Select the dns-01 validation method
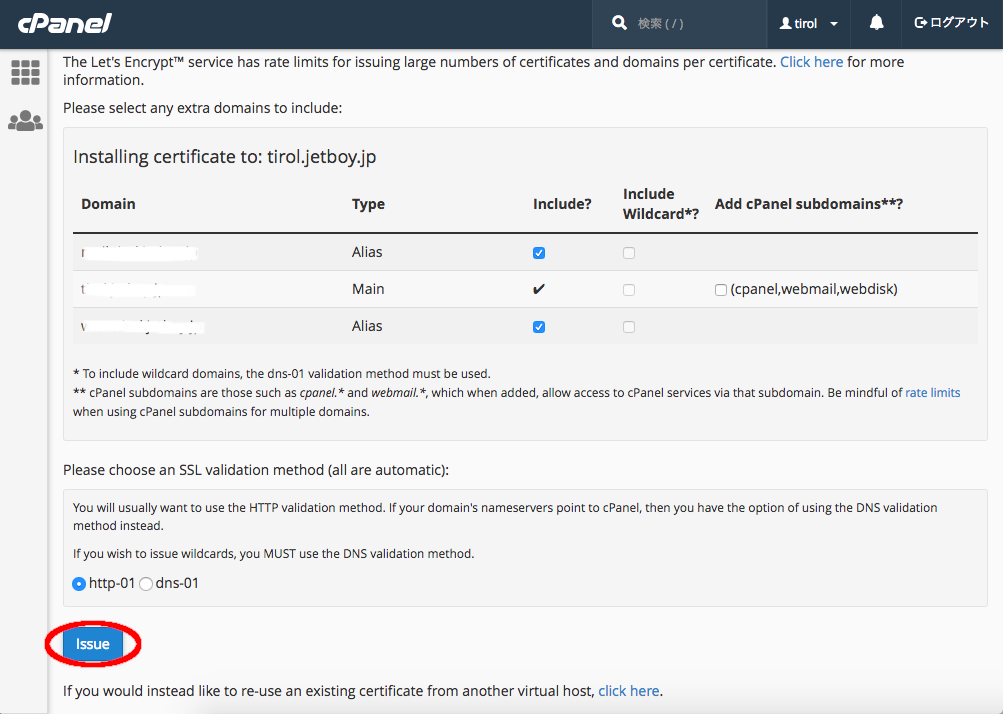 pos(146,584)
